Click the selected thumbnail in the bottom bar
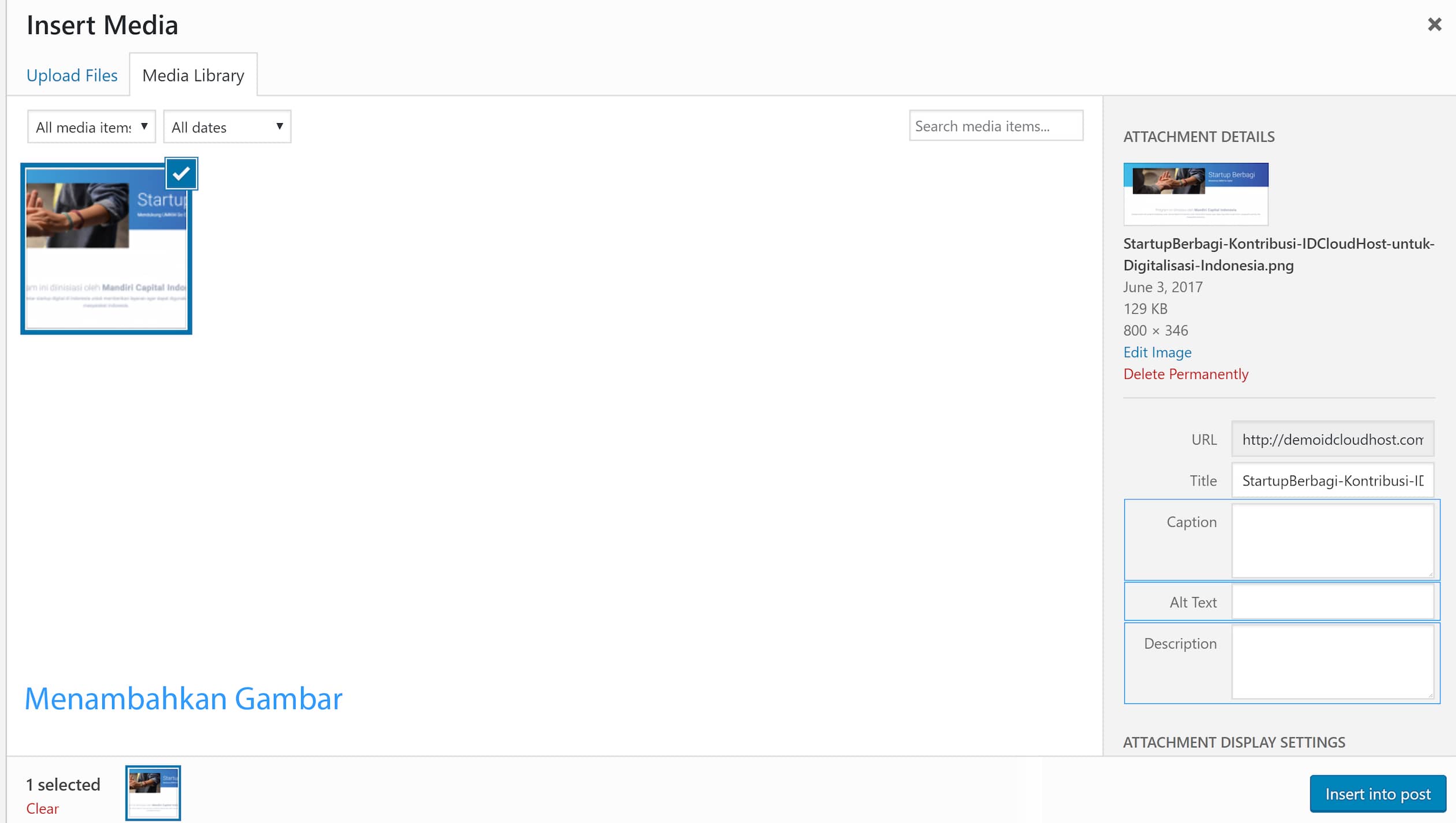 tap(153, 792)
